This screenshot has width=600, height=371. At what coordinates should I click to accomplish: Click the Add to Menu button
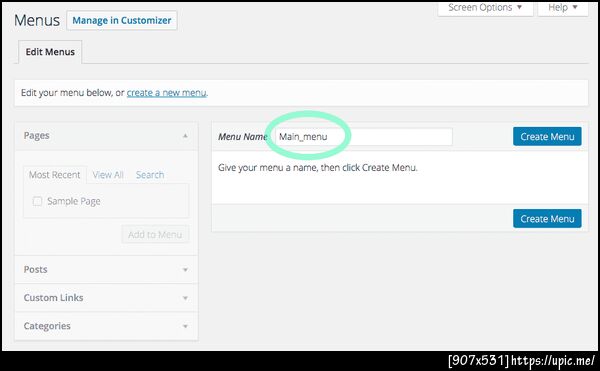[x=155, y=234]
